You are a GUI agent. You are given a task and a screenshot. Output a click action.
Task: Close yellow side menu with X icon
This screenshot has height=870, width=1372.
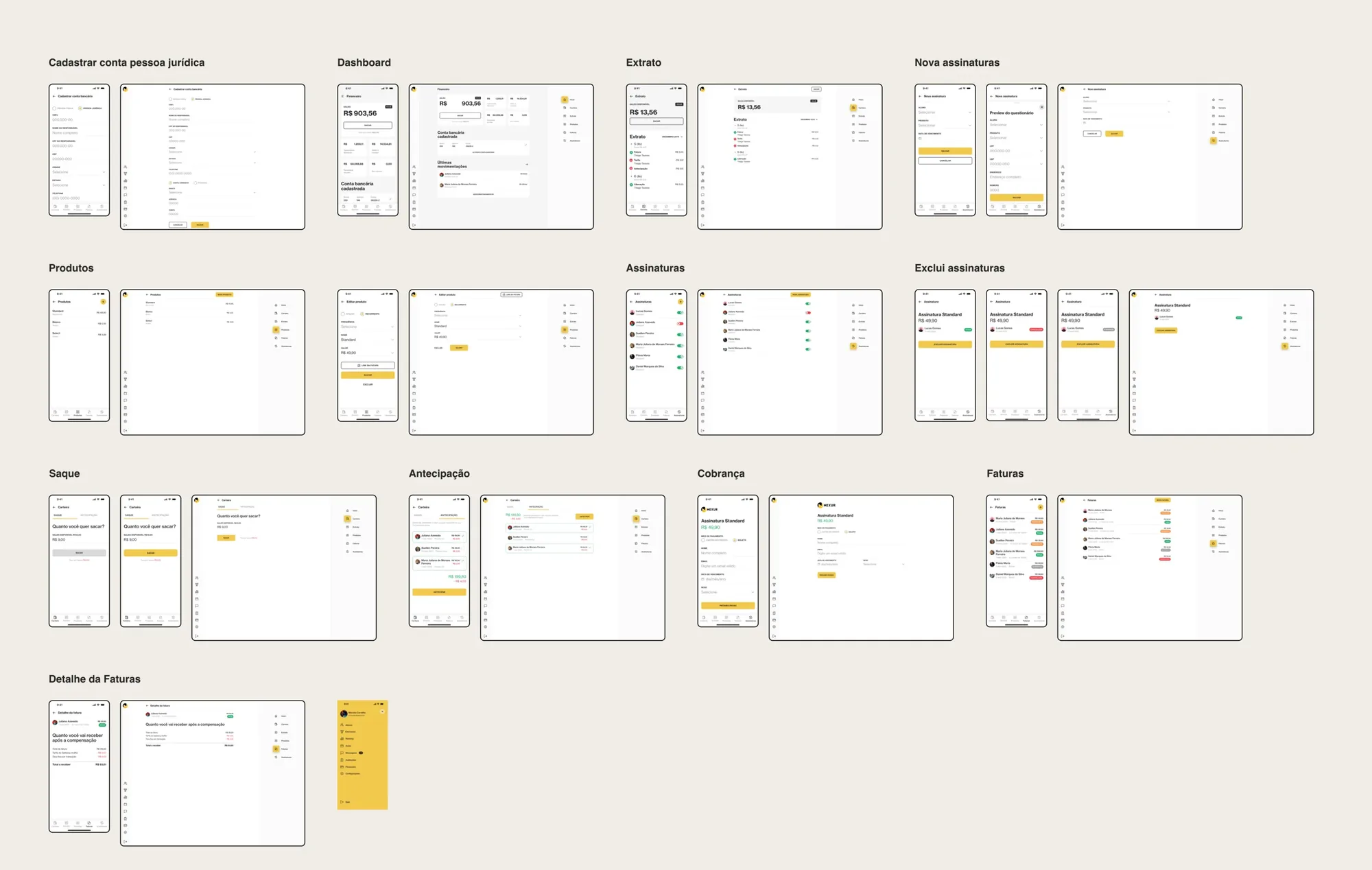(382, 712)
